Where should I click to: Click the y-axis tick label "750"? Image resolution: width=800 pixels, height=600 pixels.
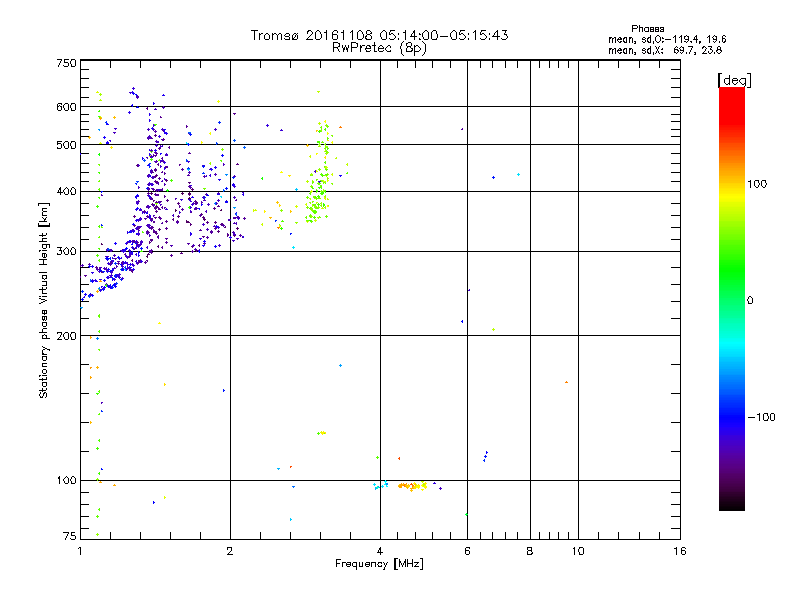pyautogui.click(x=66, y=63)
